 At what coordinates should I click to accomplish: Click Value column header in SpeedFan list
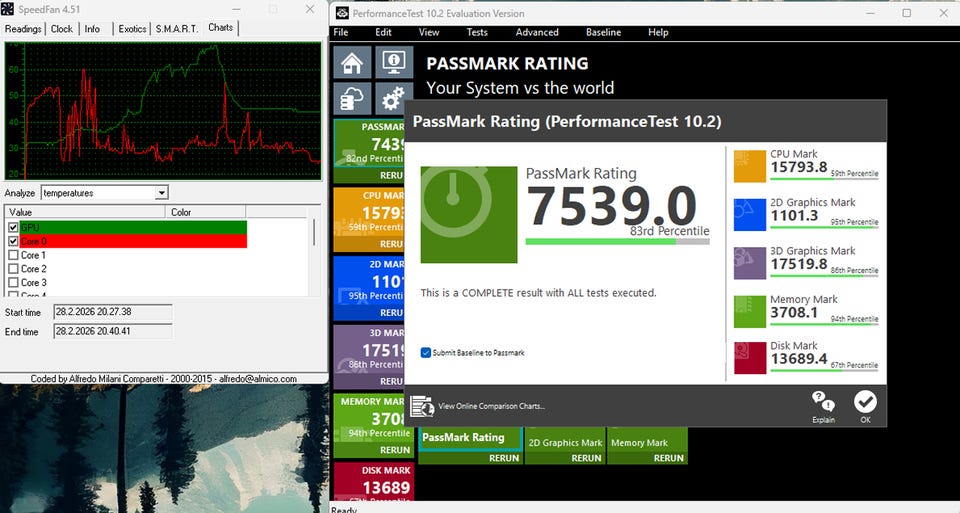click(85, 212)
